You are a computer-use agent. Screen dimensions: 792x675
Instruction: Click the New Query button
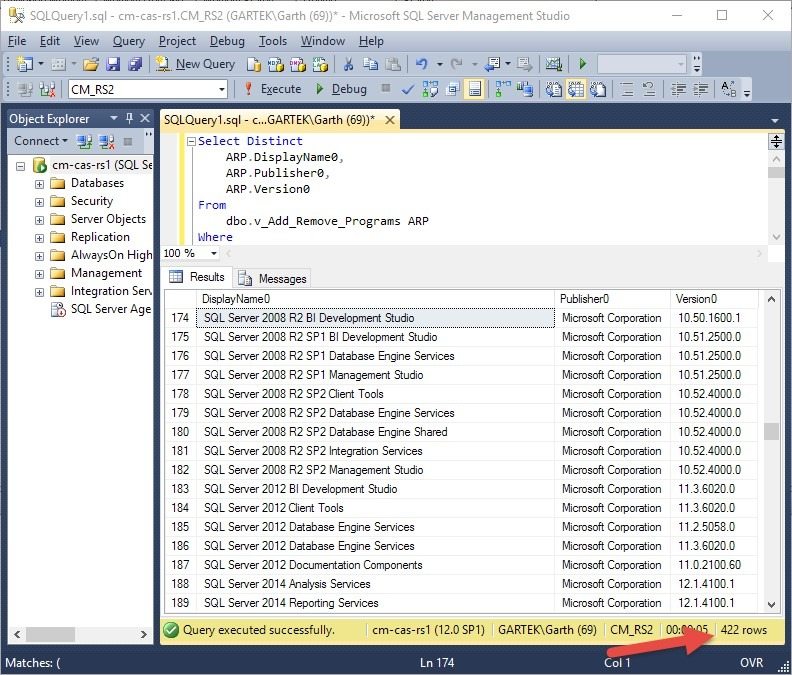tap(195, 64)
